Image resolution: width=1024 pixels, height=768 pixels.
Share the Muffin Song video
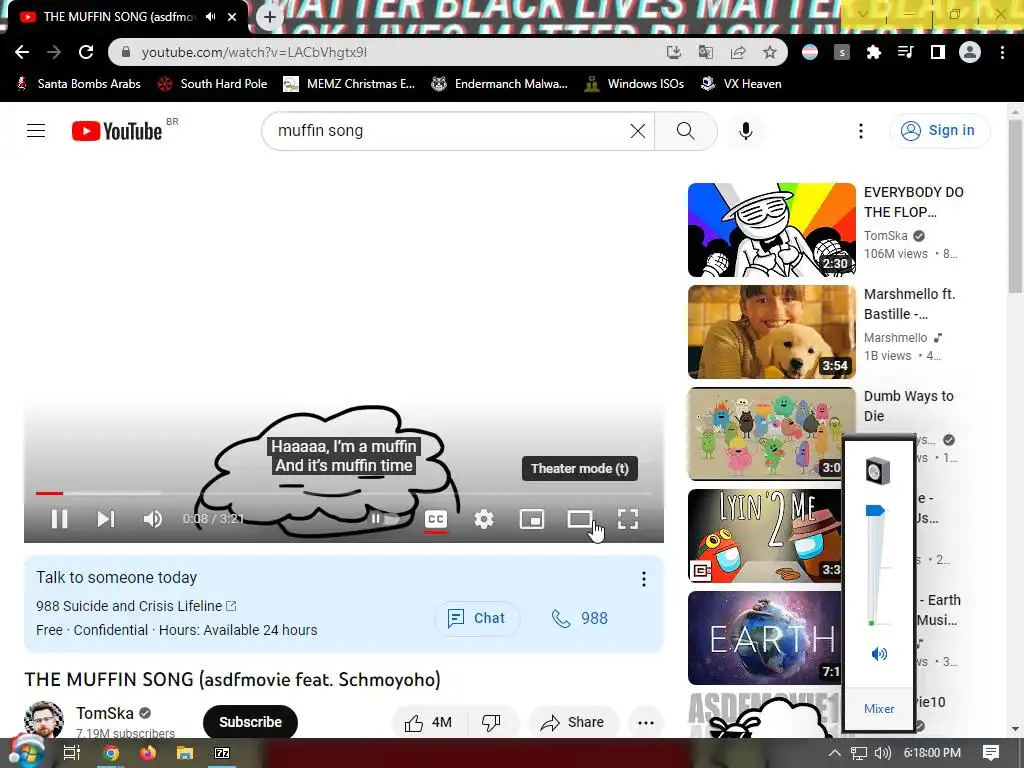(572, 722)
